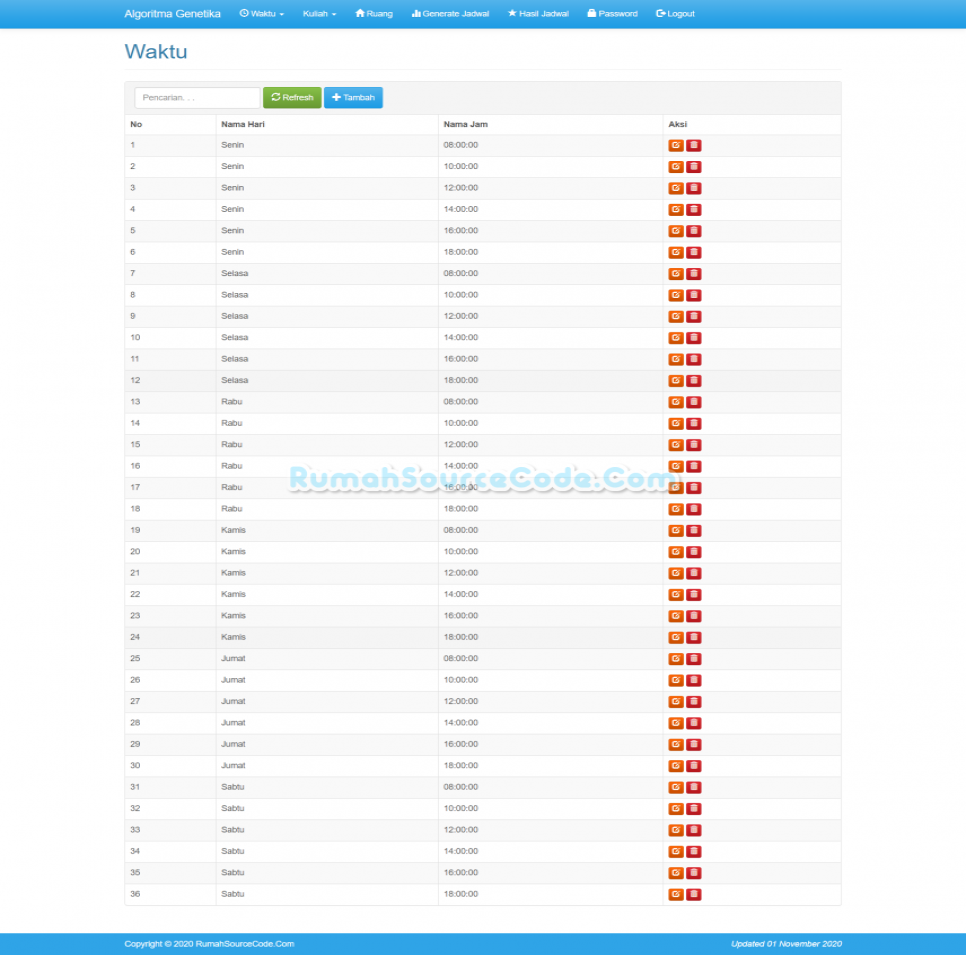Viewport: 966px width, 955px height.
Task: Delete row 7 Selasa 08:00:00
Action: pyautogui.click(x=694, y=274)
